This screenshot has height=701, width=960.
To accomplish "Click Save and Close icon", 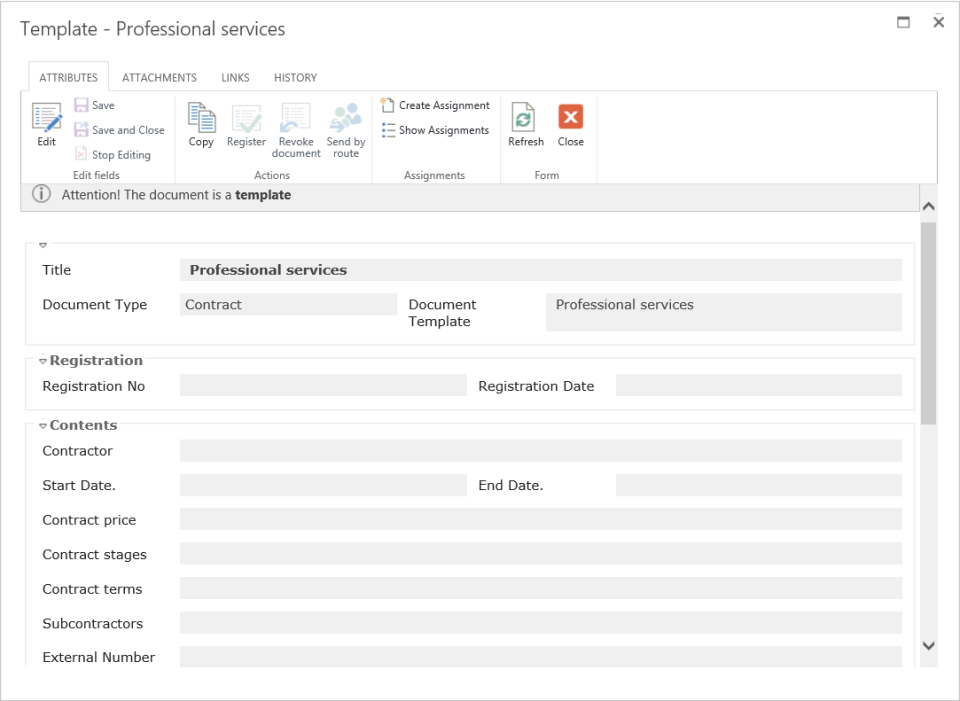I will click(x=82, y=130).
